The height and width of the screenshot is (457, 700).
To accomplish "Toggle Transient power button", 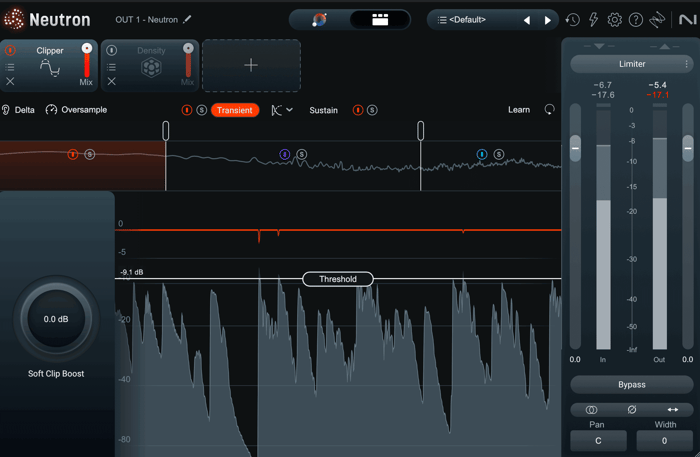I will coord(187,110).
